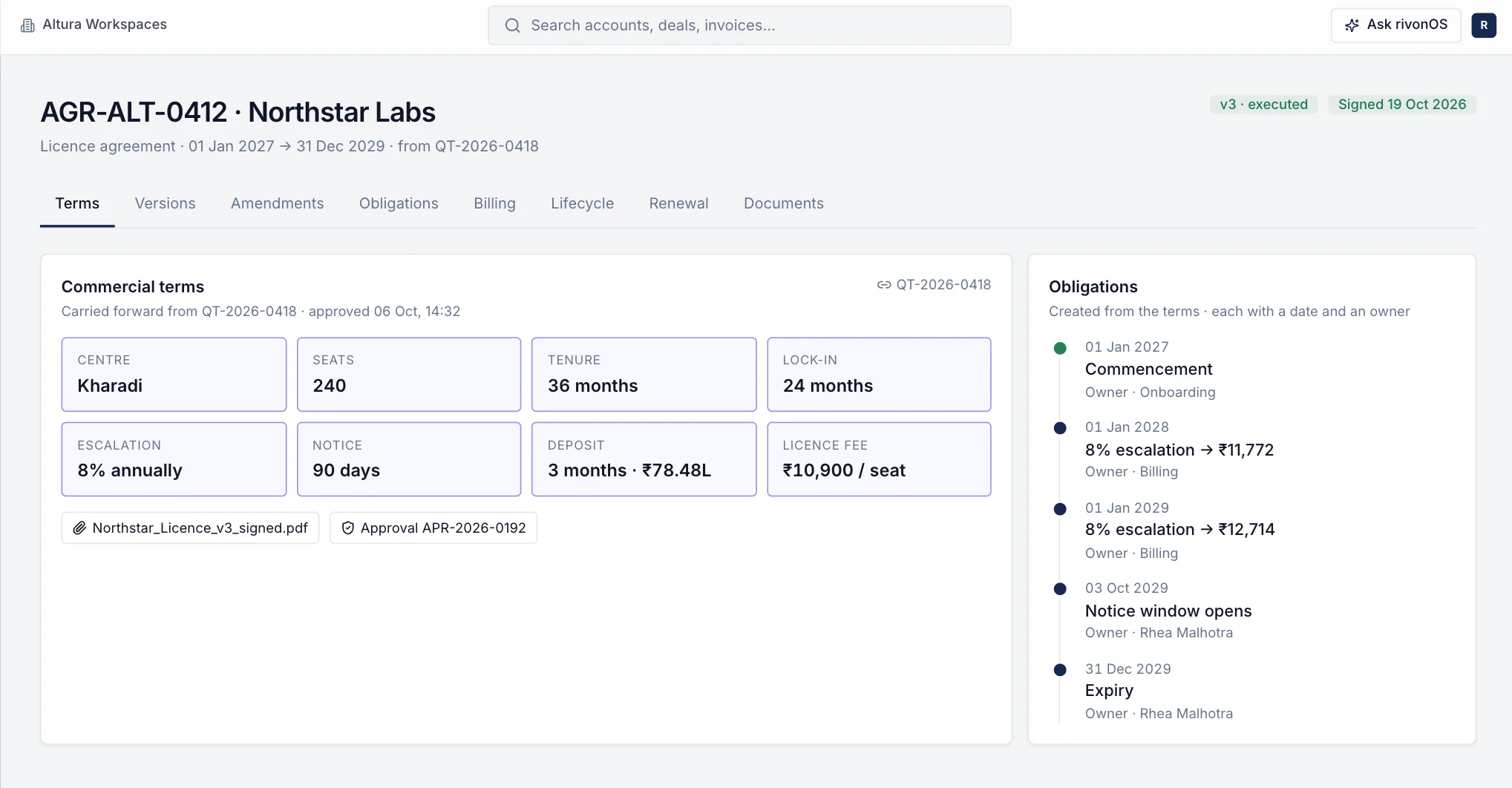Select the Tenure 36 months card
This screenshot has width=1512, height=788.
pos(644,375)
